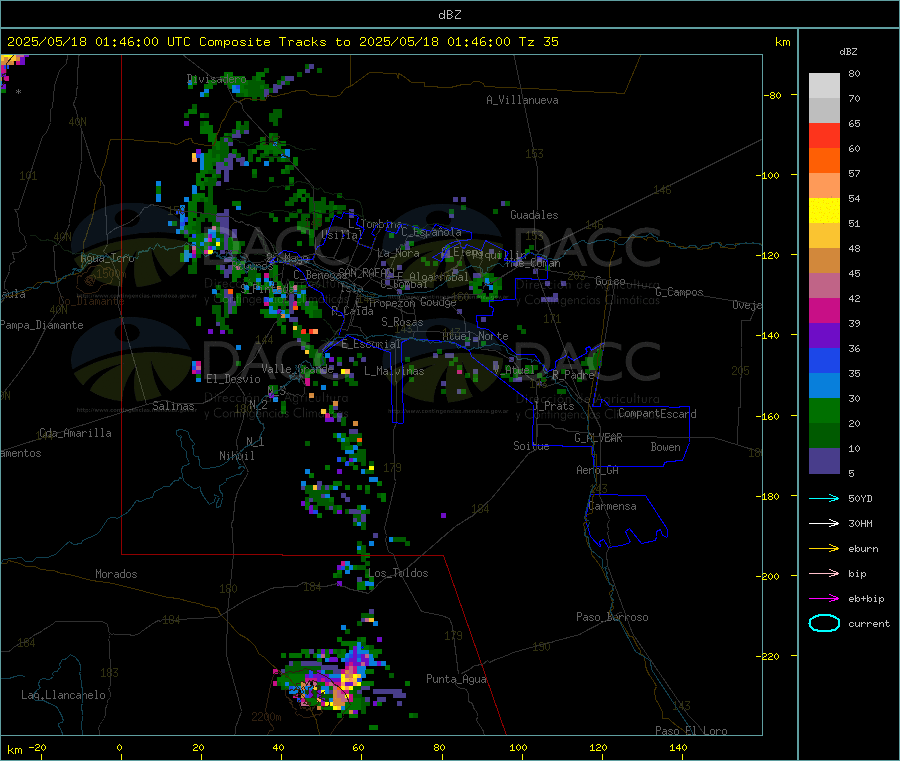Click the Soitue location label
900x761 pixels.
click(531, 446)
